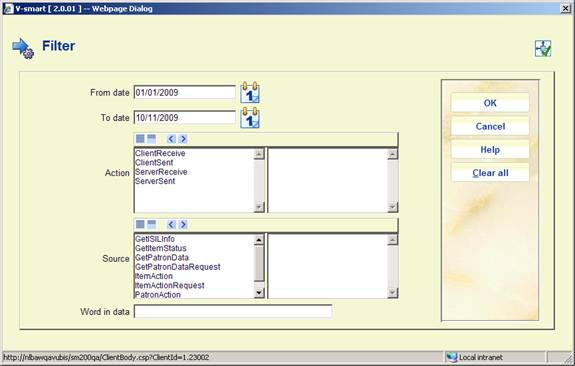The image size is (575, 366).
Task: Click the status bar URL text
Action: [x=106, y=357]
